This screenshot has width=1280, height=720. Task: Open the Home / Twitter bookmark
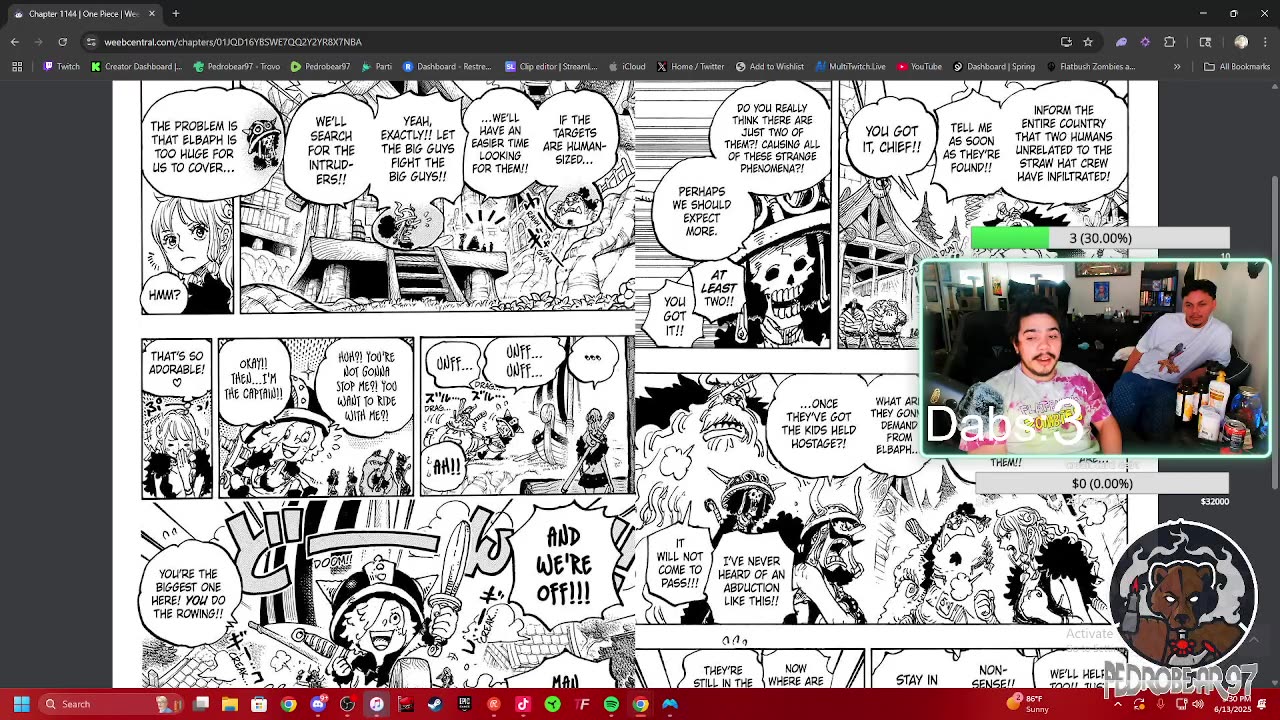tap(691, 67)
